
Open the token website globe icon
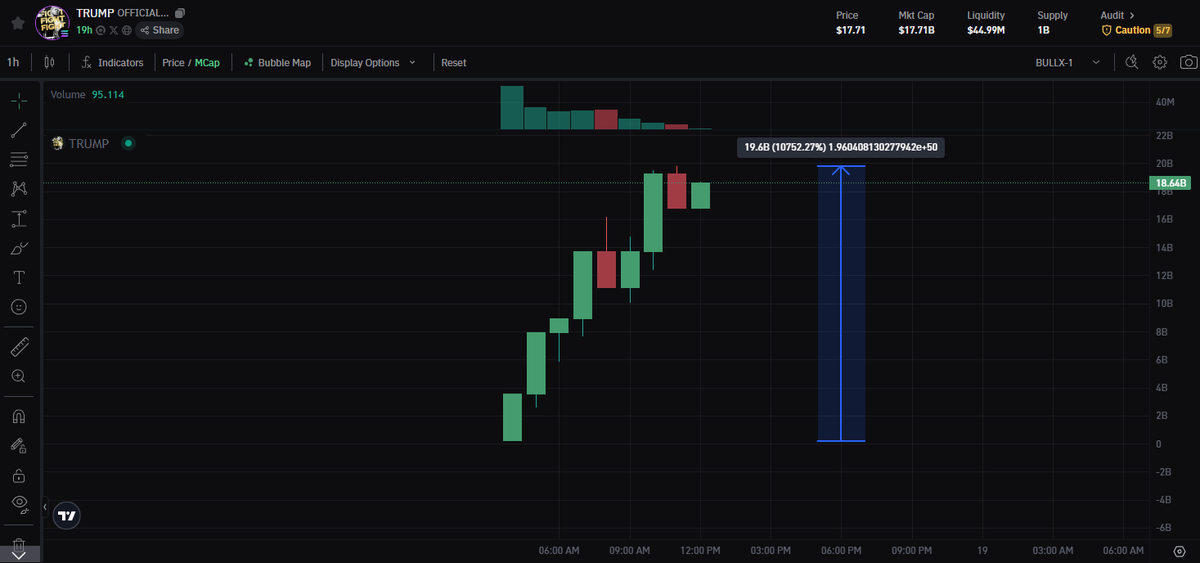coord(126,30)
